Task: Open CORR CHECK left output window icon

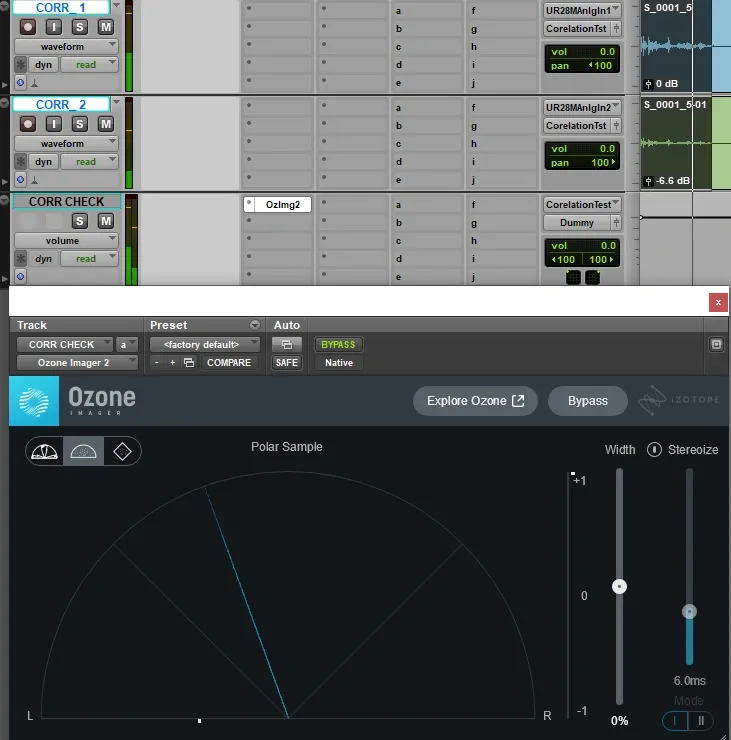Action: click(x=573, y=277)
